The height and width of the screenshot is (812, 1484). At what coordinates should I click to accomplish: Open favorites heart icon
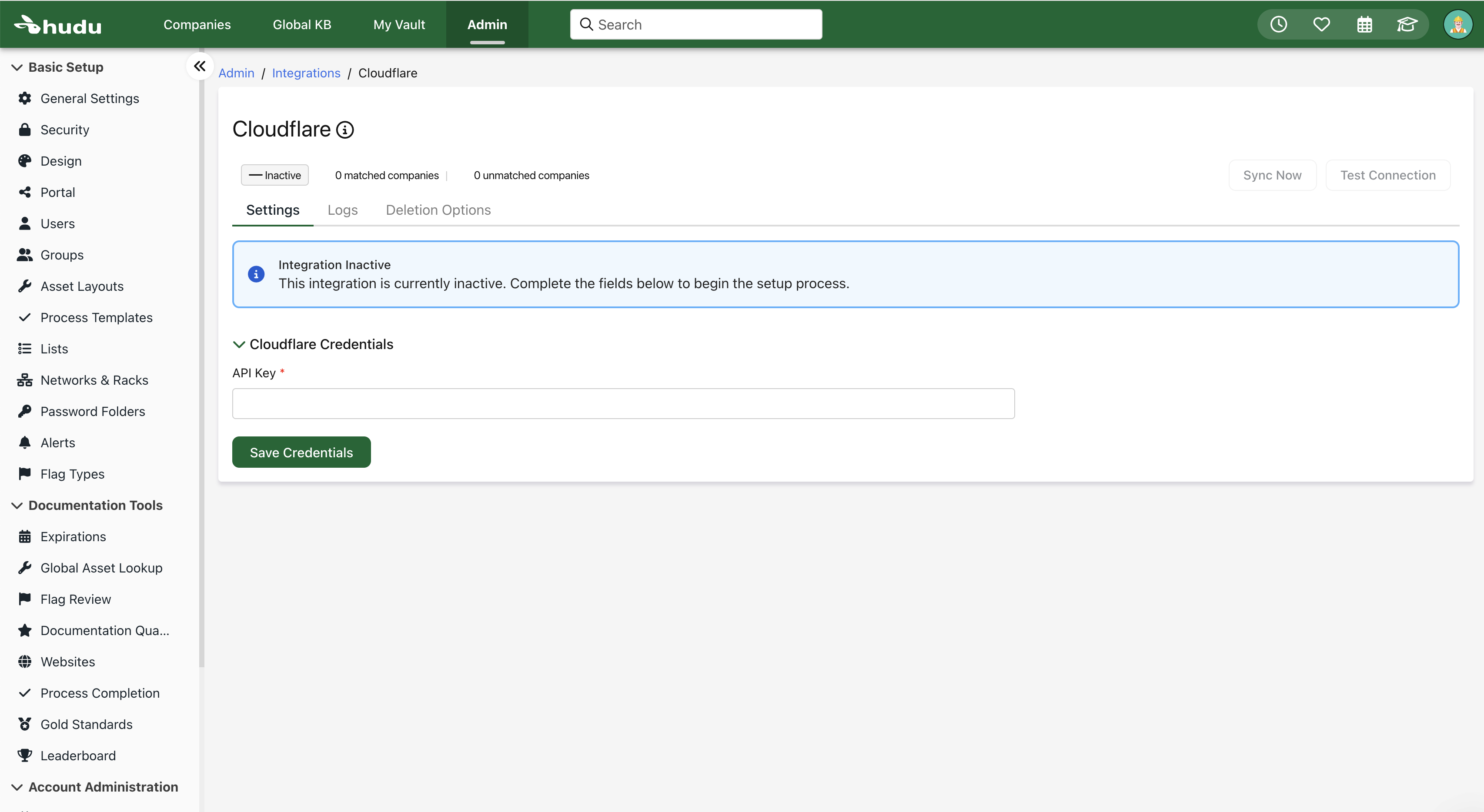pos(1321,24)
